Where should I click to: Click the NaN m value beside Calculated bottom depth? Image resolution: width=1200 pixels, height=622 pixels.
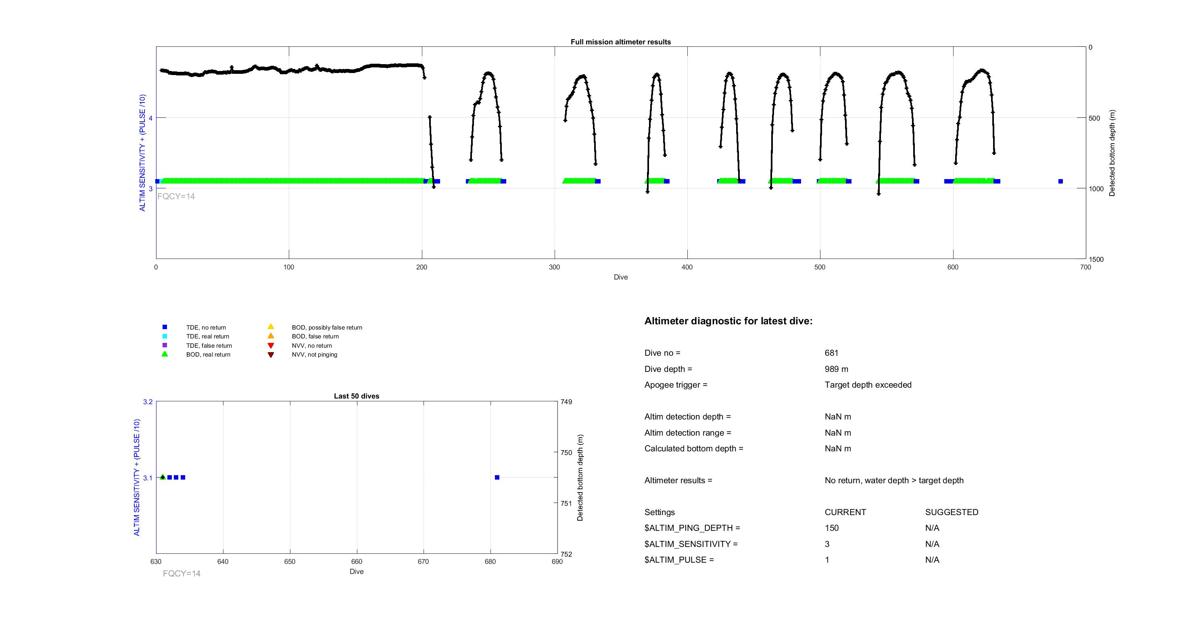[x=838, y=449]
